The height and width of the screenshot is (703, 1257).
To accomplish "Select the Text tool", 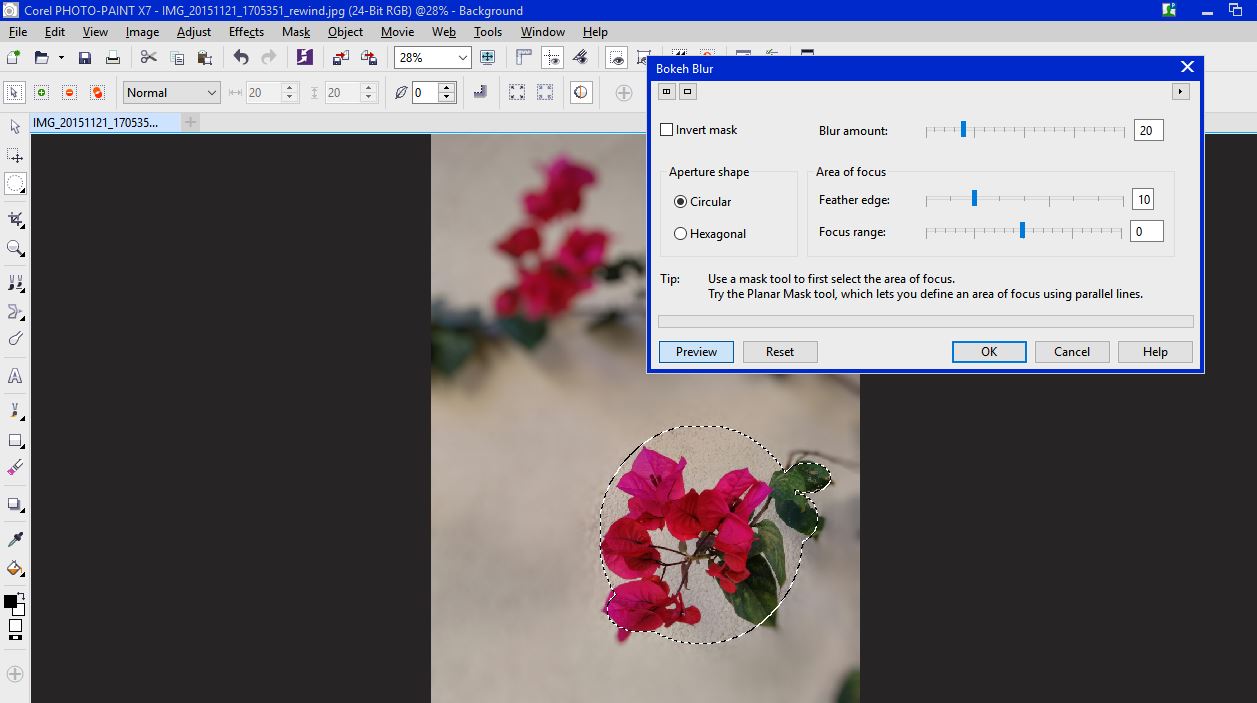I will 14,376.
